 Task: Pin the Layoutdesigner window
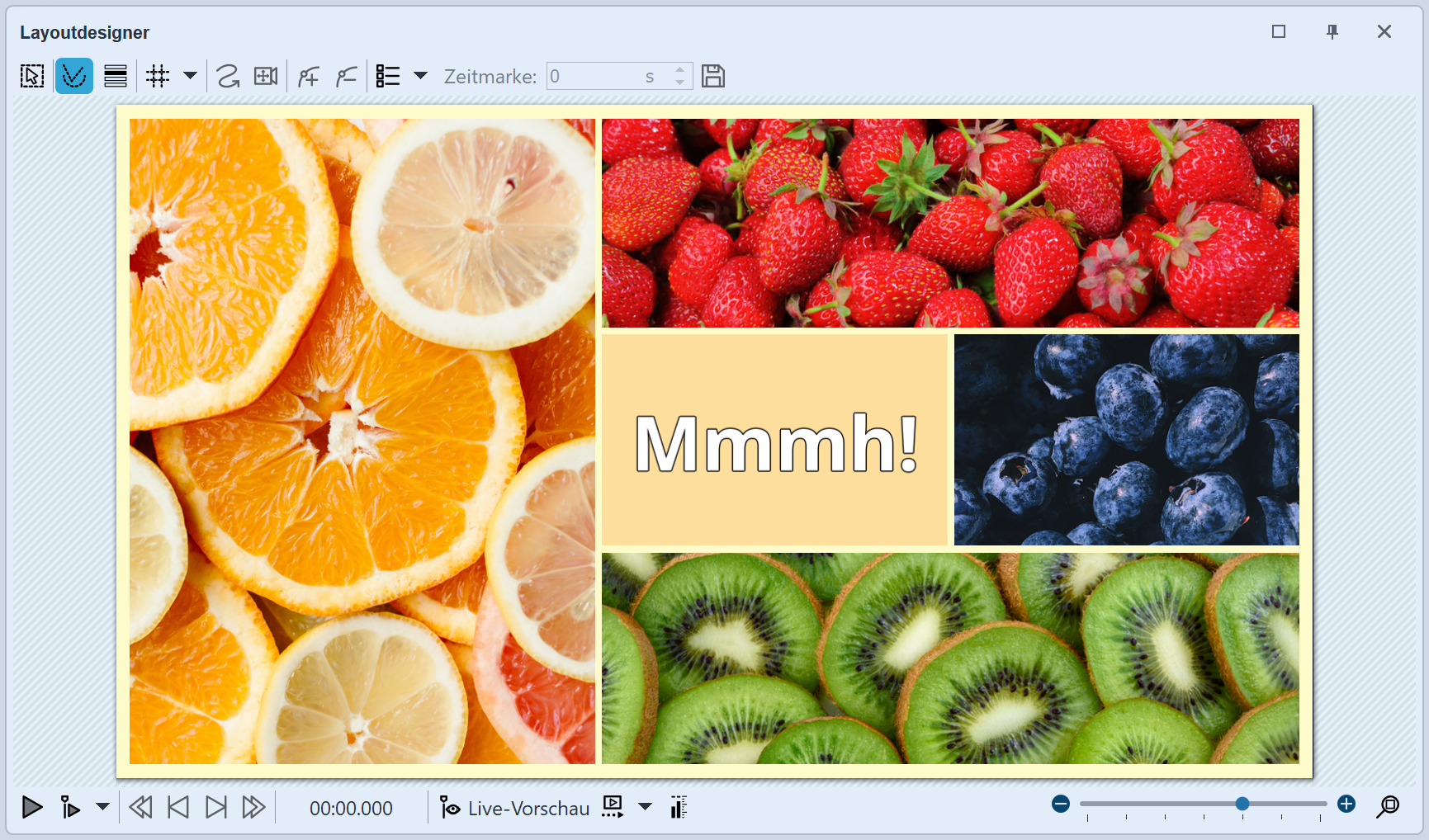point(1332,32)
